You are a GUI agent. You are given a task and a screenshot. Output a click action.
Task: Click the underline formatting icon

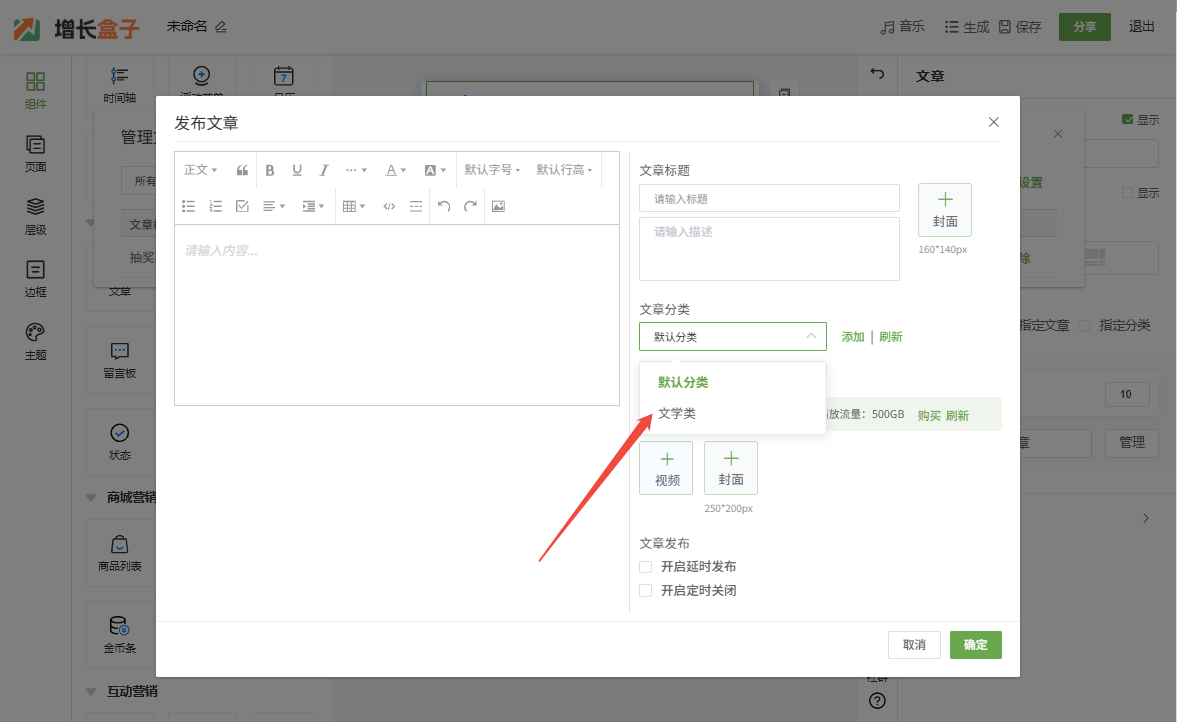click(x=297, y=170)
